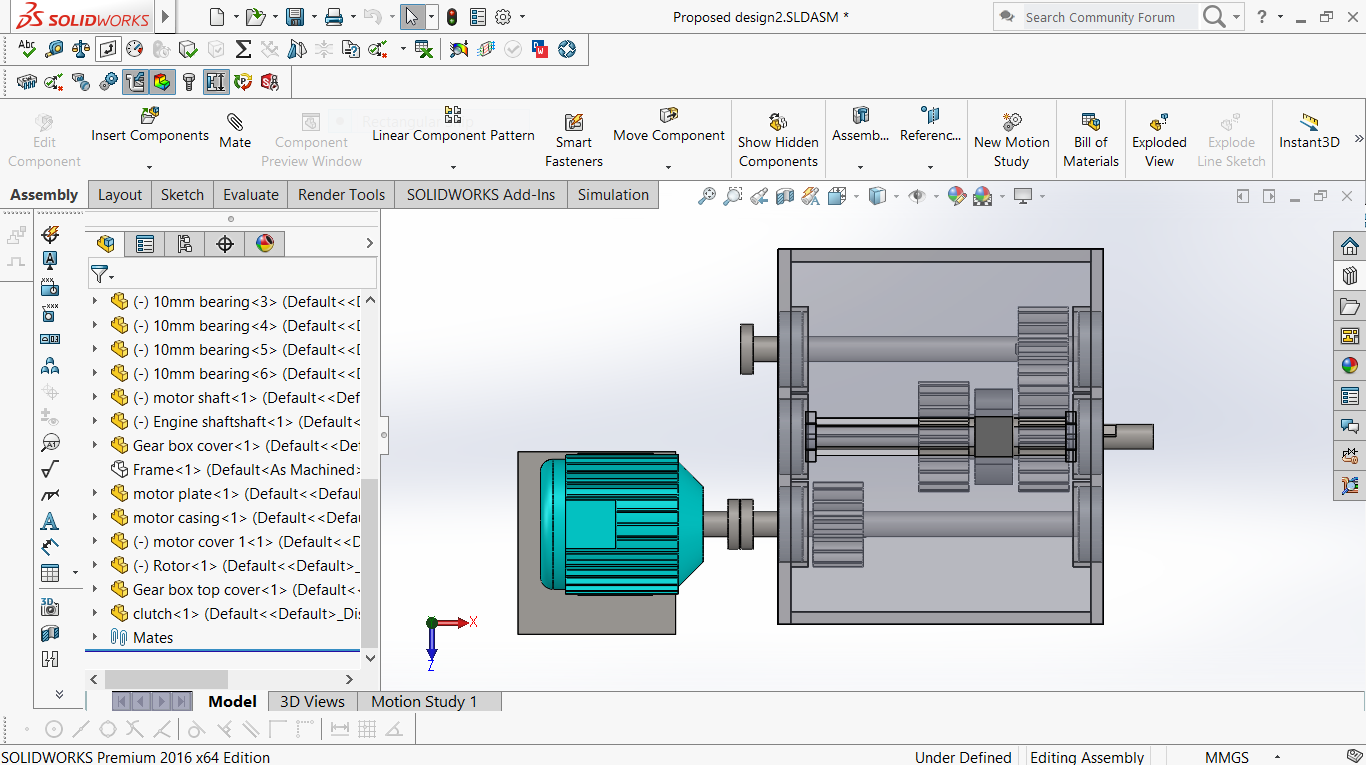Expand the Mates folder in tree
The height and width of the screenshot is (765, 1366).
pyautogui.click(x=96, y=637)
